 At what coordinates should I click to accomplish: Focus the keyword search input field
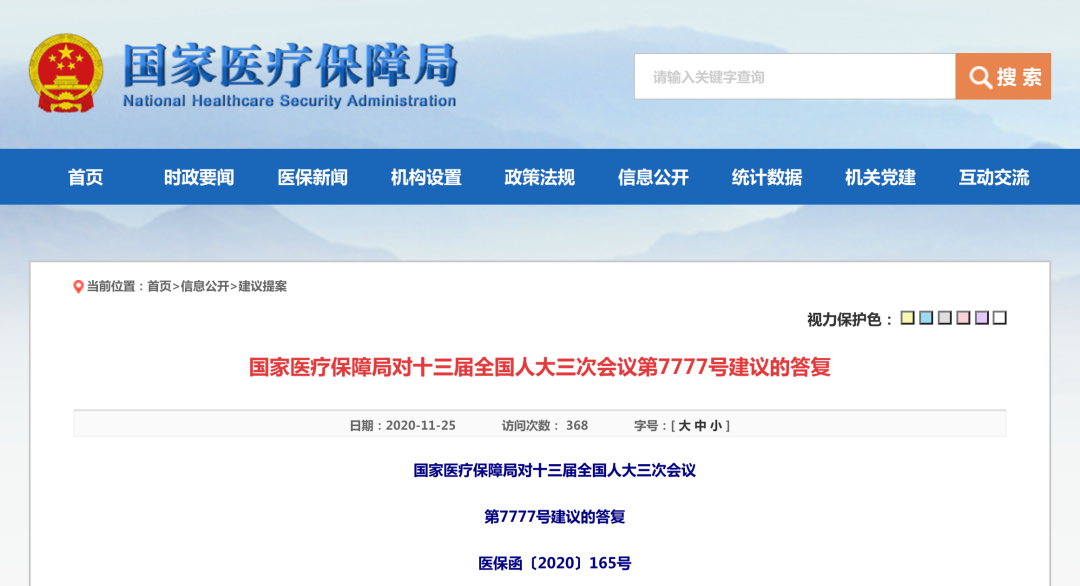point(794,77)
